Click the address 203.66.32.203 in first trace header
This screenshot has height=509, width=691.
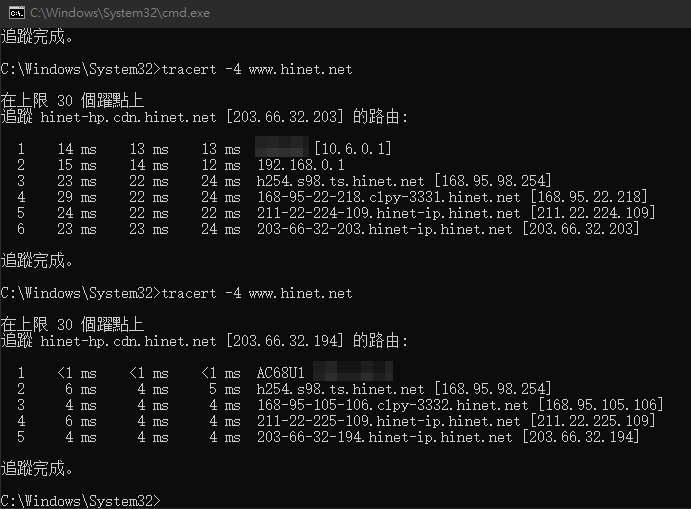[x=285, y=117]
